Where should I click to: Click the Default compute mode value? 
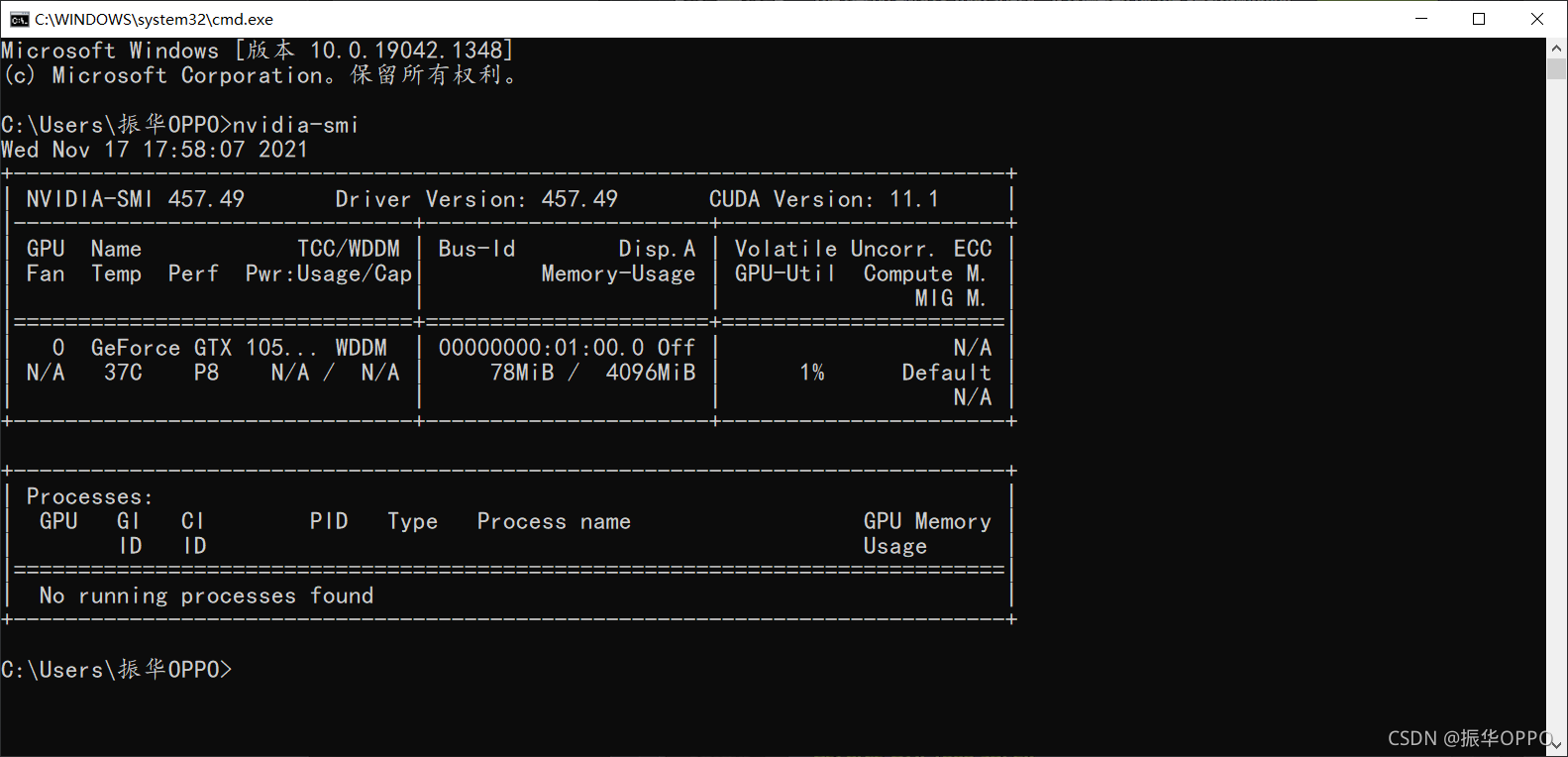click(946, 373)
